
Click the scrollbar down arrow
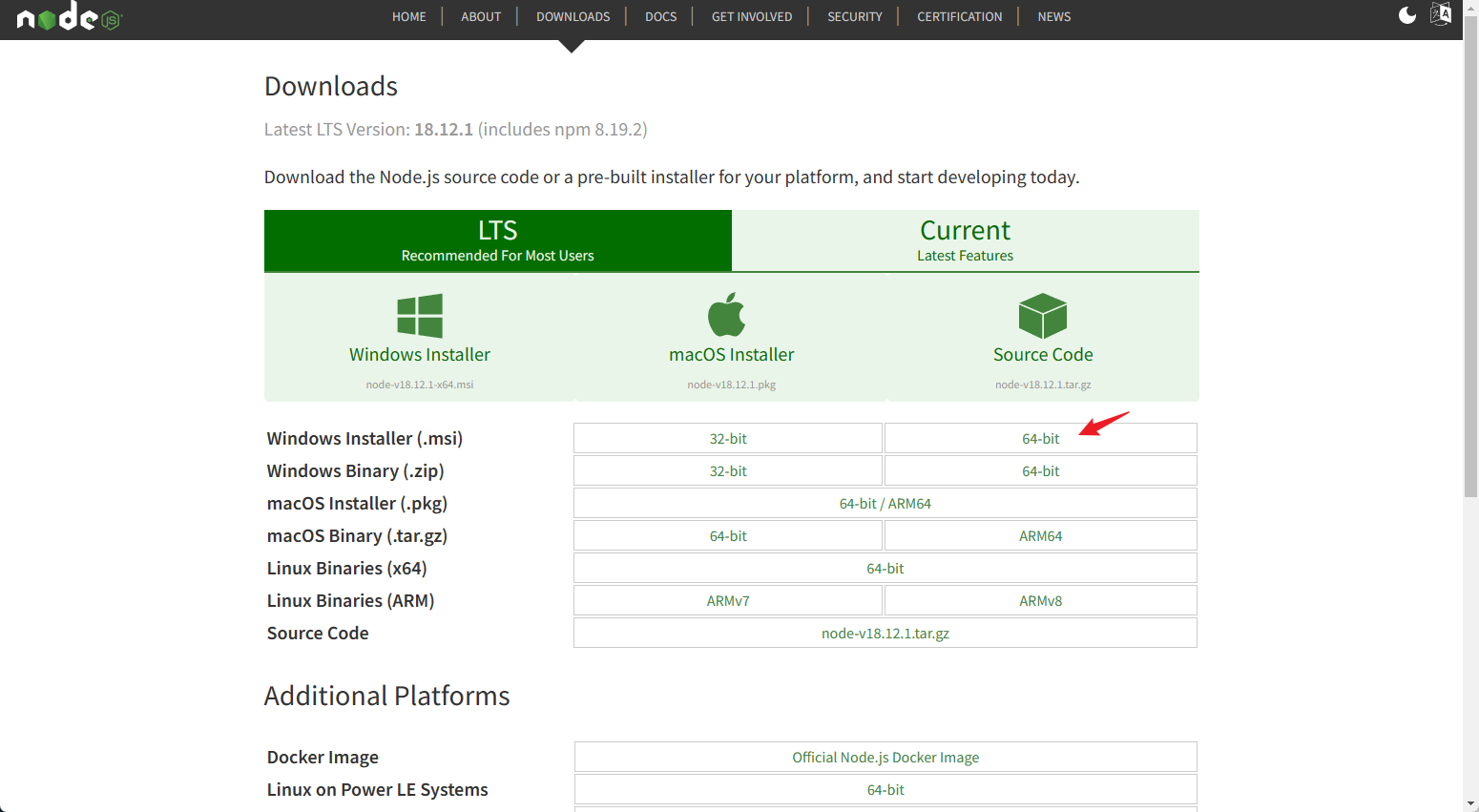(1470, 804)
